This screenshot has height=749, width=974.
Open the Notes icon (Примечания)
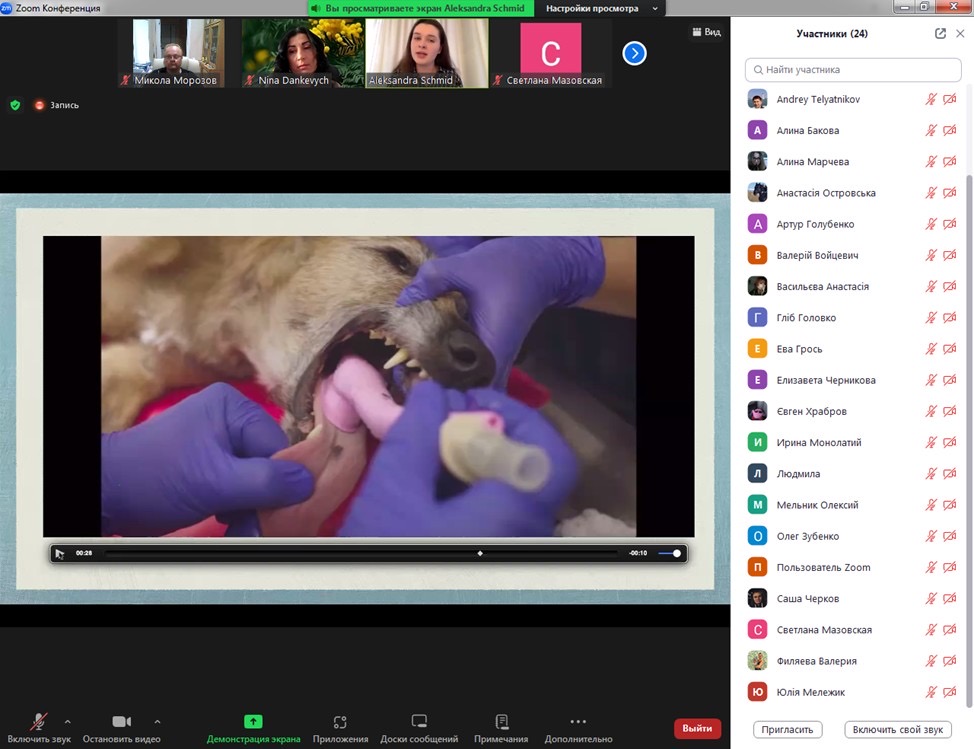[501, 722]
